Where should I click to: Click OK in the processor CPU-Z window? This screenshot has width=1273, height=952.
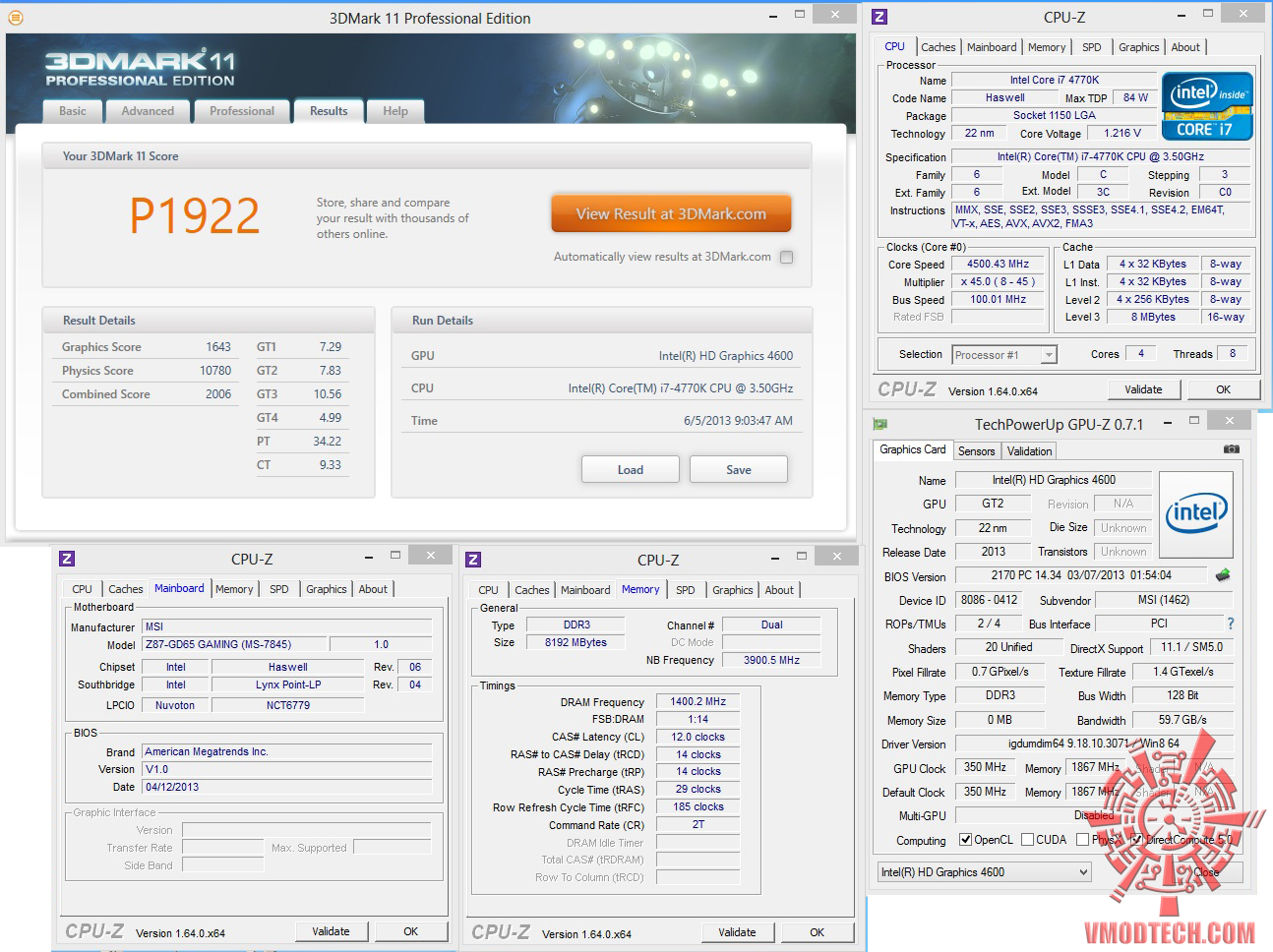click(1223, 389)
